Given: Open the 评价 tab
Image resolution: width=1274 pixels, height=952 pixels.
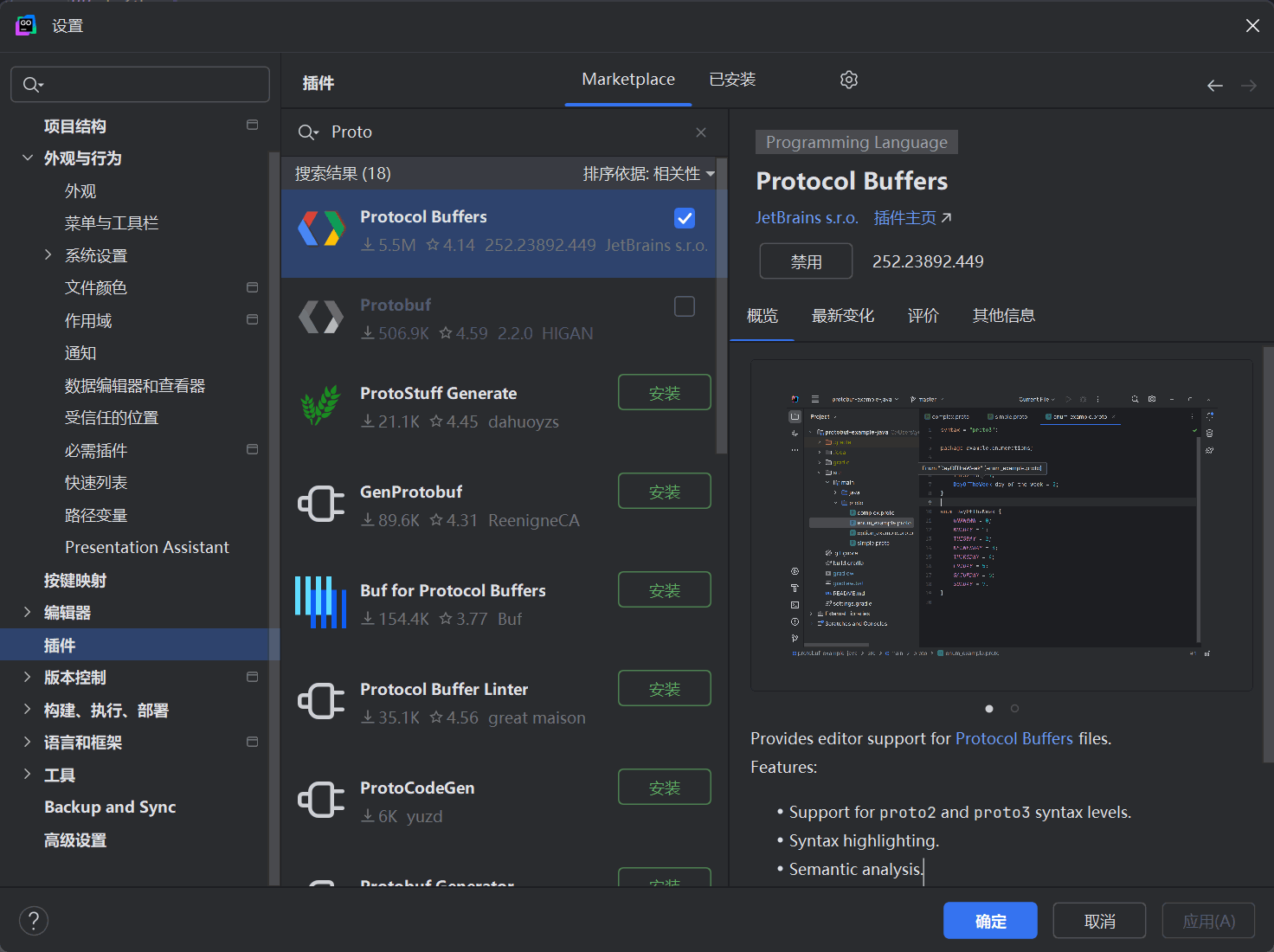Looking at the screenshot, I should point(923,316).
